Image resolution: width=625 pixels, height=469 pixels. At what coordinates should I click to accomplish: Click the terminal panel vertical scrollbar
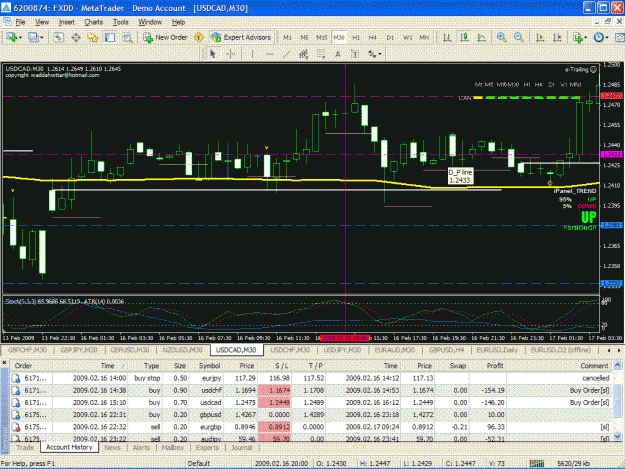pos(617,400)
